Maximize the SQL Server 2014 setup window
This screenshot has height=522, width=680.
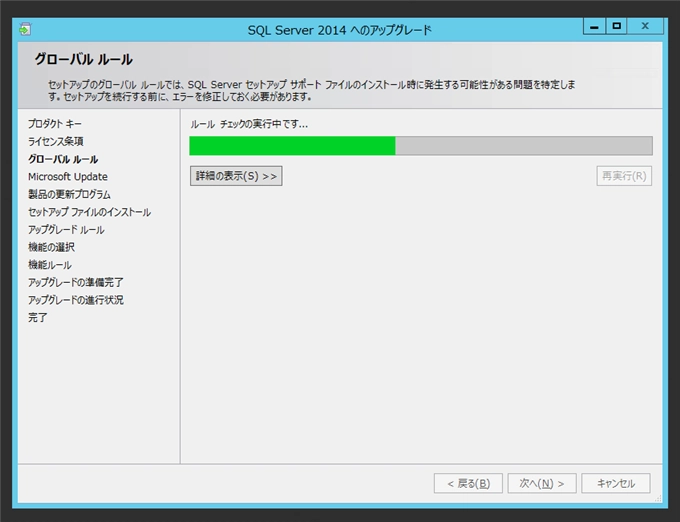click(616, 26)
